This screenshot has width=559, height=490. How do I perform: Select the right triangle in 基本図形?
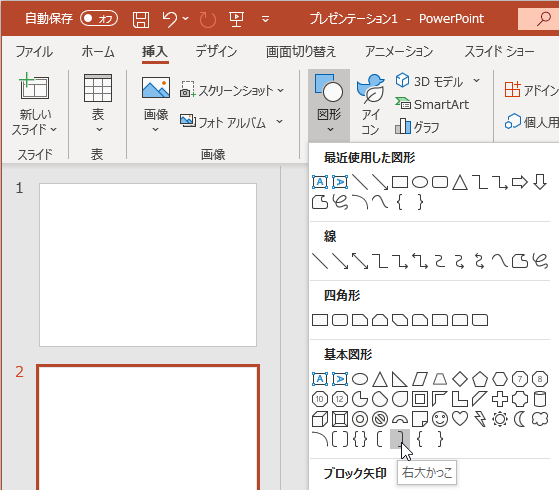[400, 379]
